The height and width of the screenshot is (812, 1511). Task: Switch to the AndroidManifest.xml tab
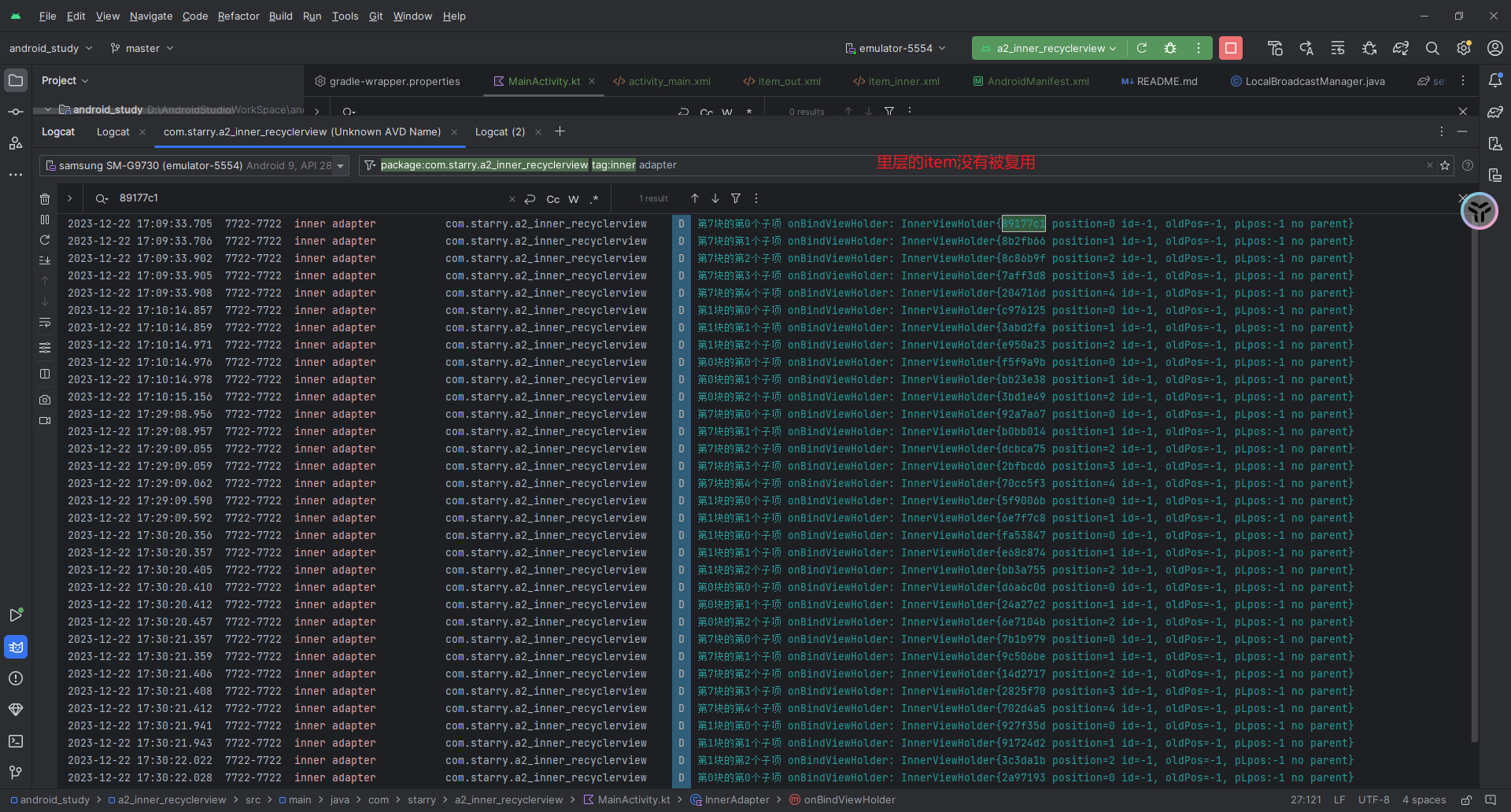(1031, 81)
